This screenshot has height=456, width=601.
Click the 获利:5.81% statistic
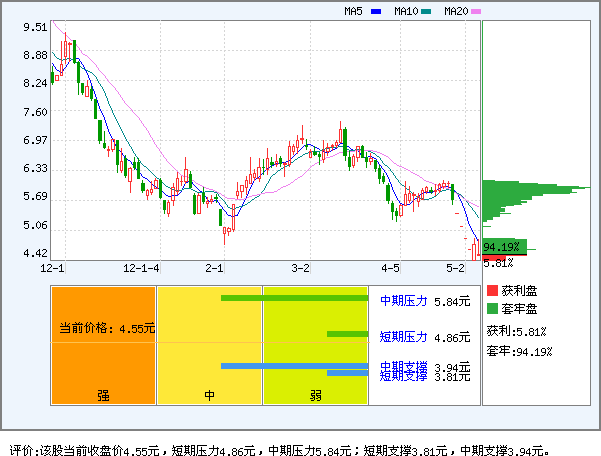(x=516, y=331)
